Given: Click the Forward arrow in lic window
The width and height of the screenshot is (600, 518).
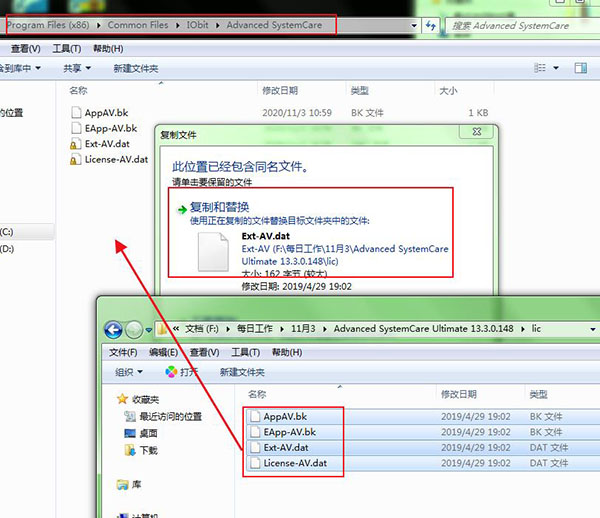Looking at the screenshot, I should (134, 330).
